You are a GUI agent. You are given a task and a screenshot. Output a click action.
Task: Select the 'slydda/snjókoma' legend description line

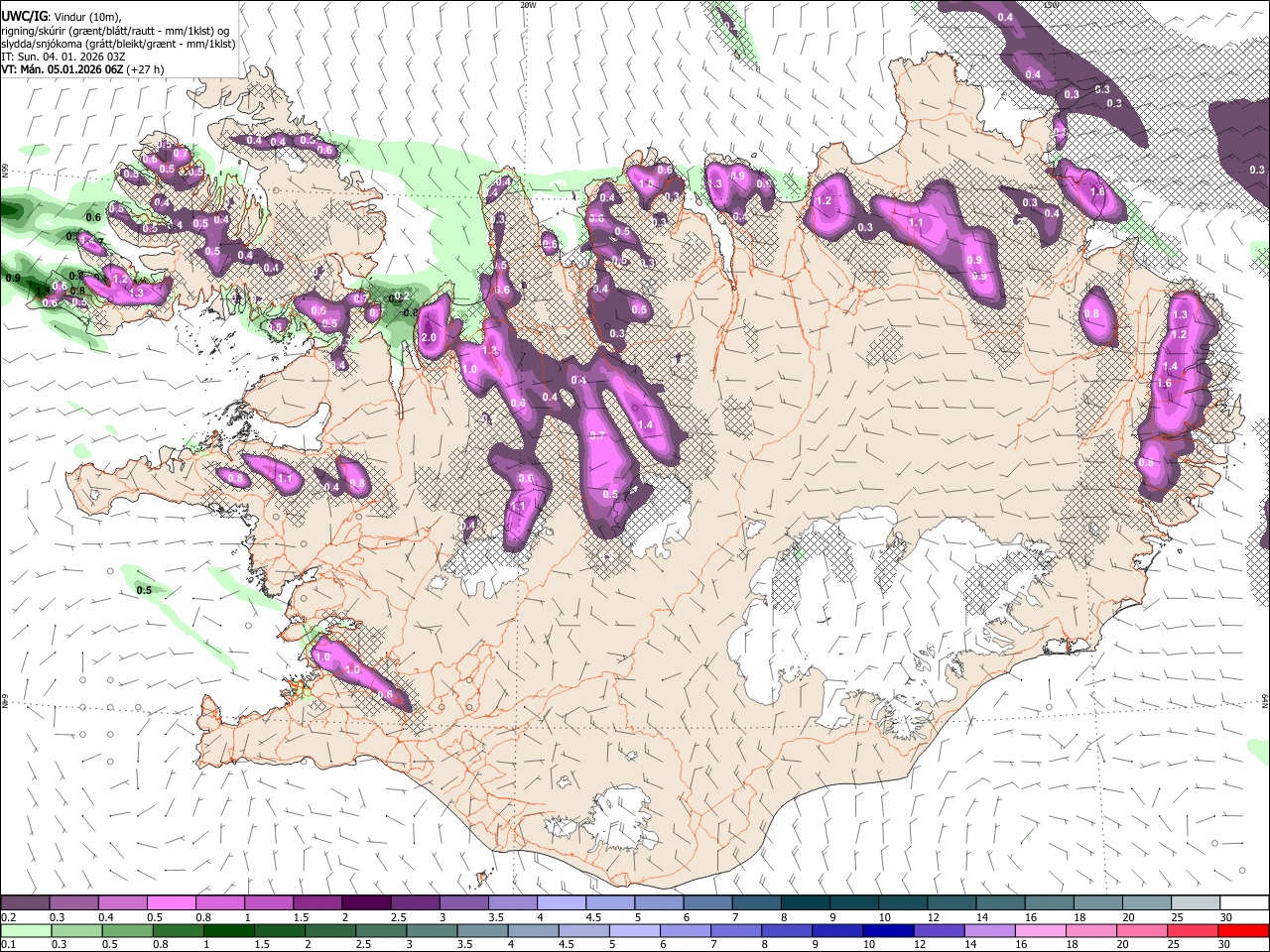click(118, 44)
